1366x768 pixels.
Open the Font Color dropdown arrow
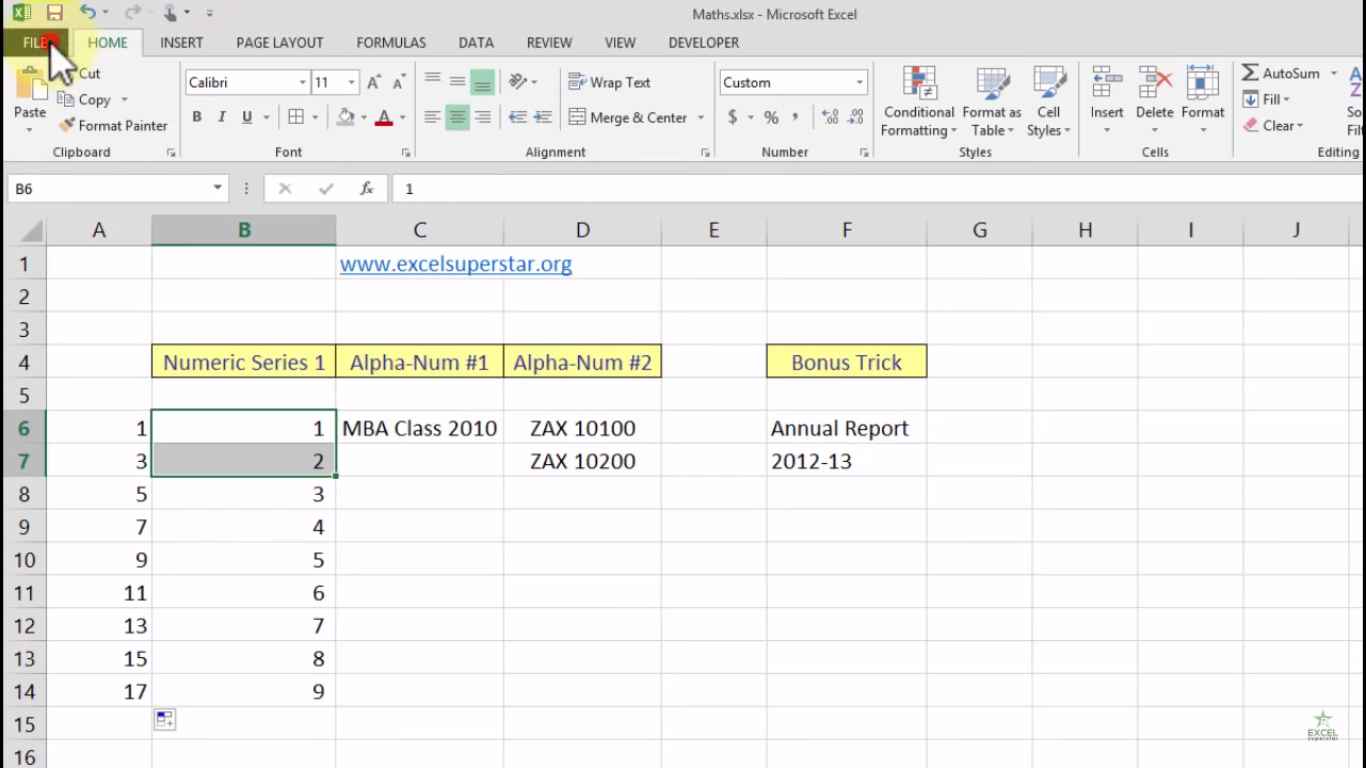click(x=403, y=118)
